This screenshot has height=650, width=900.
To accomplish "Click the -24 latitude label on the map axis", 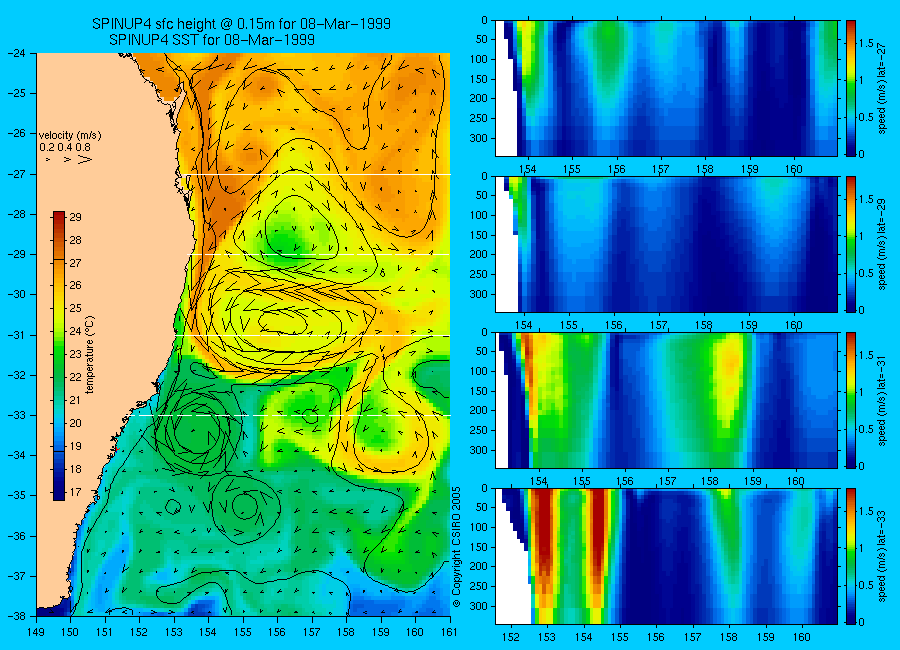I will 16,53.
